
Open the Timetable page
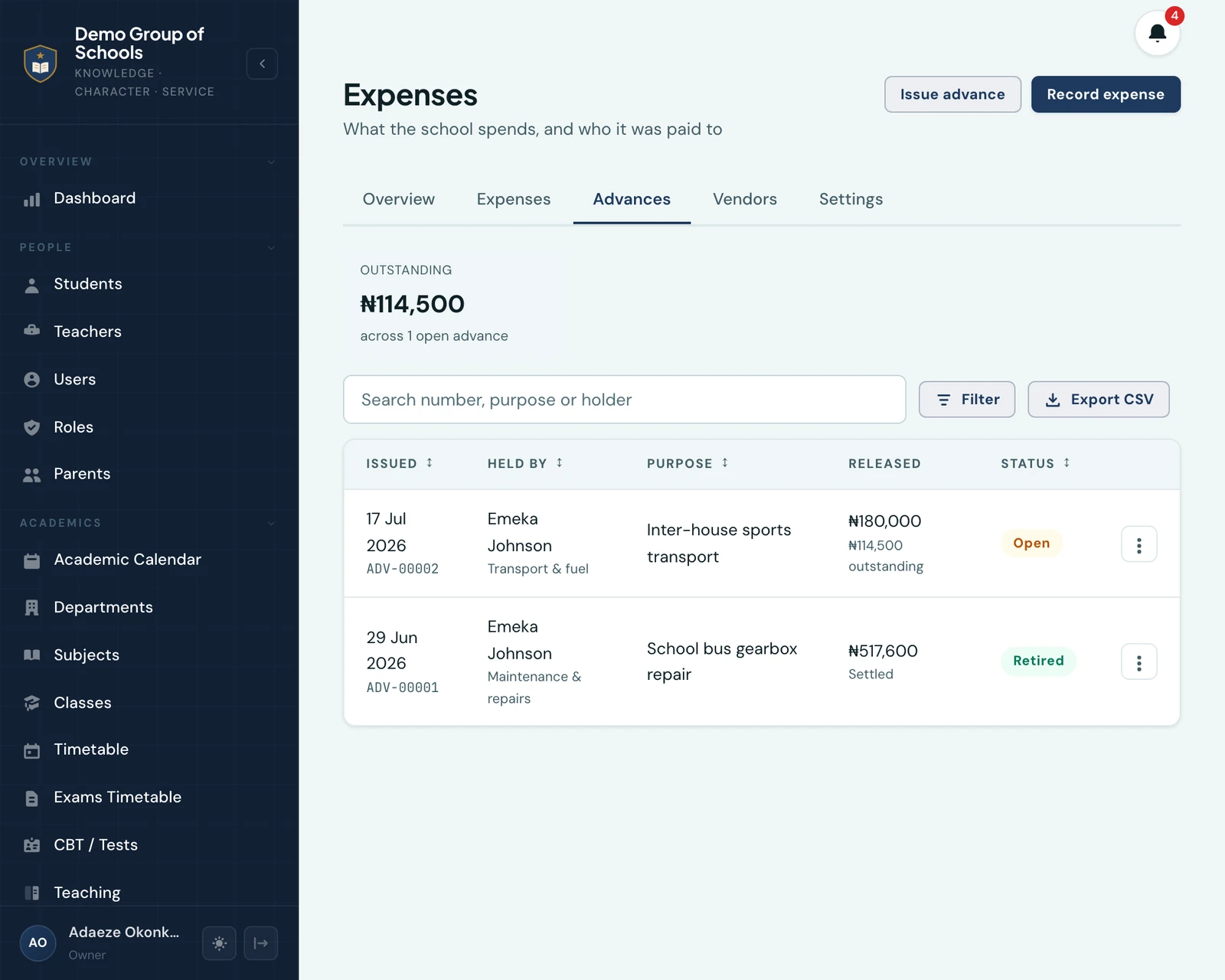[149, 750]
